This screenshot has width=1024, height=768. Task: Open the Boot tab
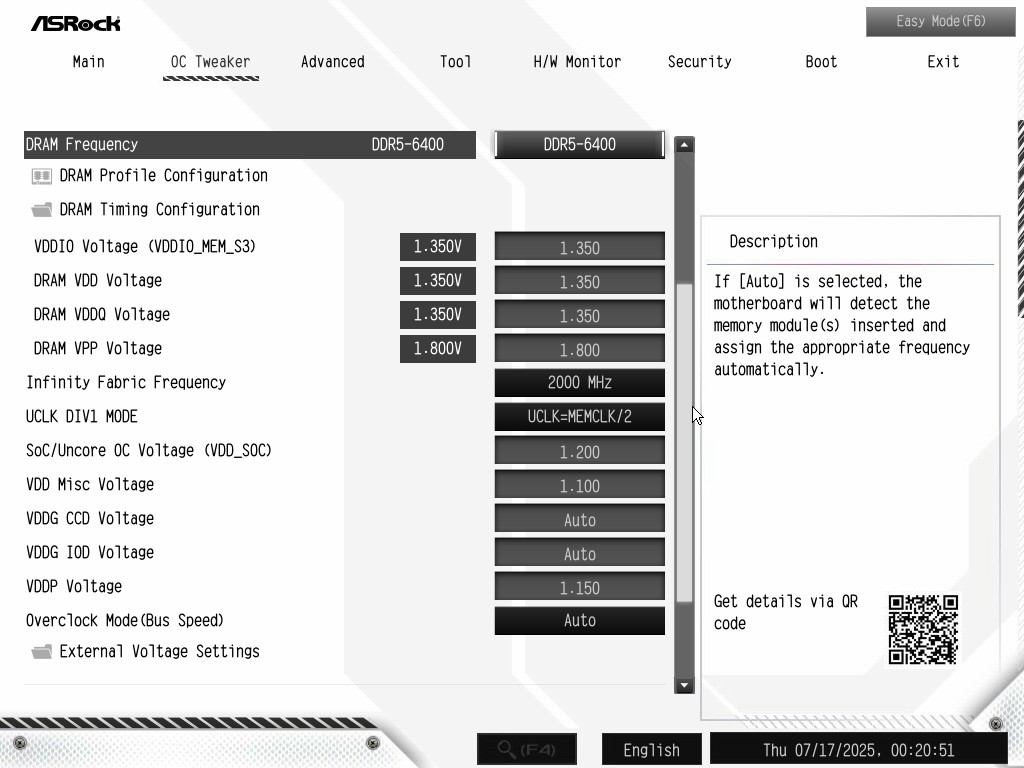point(821,62)
